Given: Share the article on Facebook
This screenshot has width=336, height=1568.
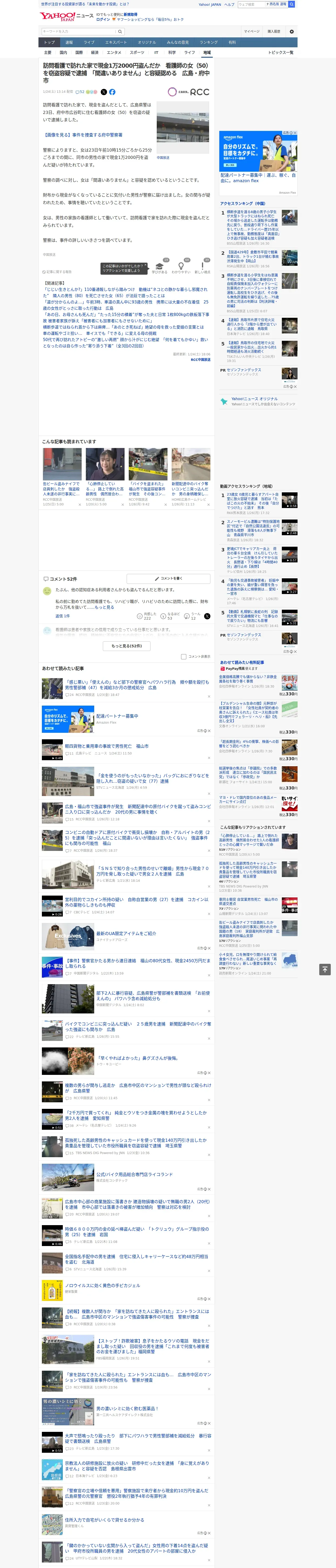Looking at the screenshot, I should point(112,92).
